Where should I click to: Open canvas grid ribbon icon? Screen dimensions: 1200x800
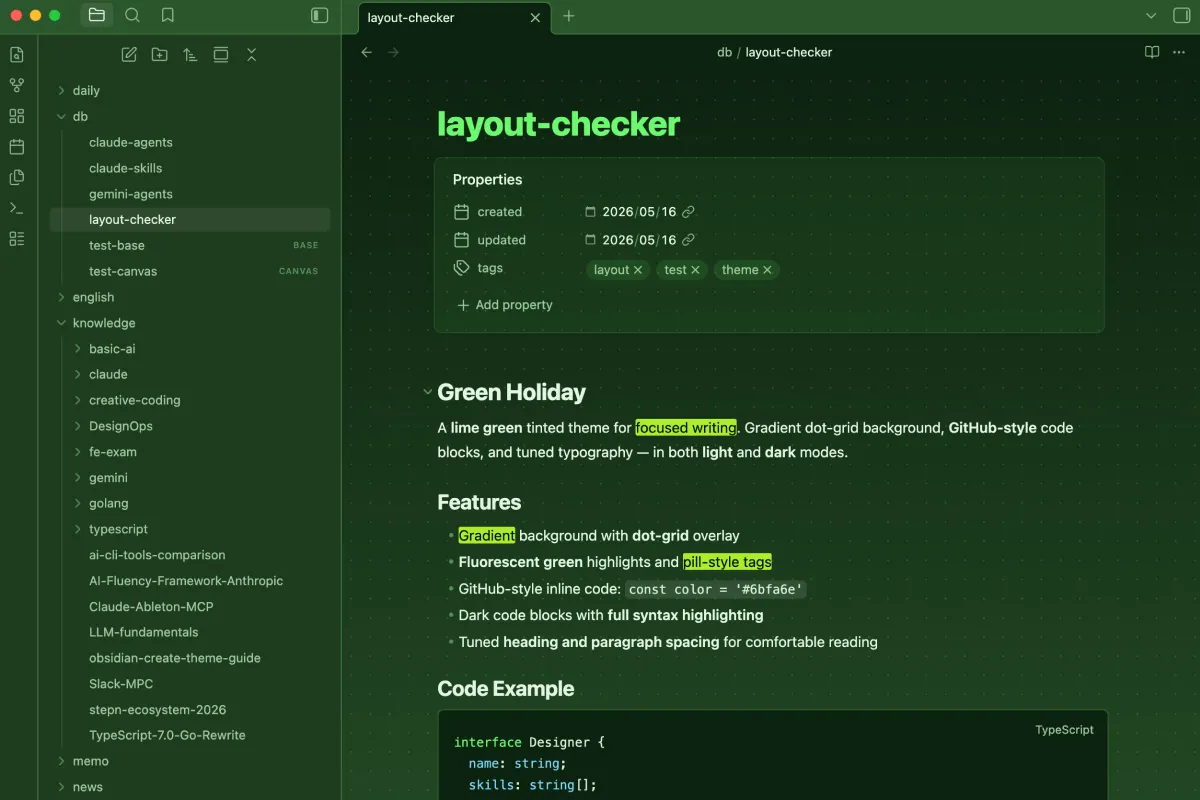point(16,116)
